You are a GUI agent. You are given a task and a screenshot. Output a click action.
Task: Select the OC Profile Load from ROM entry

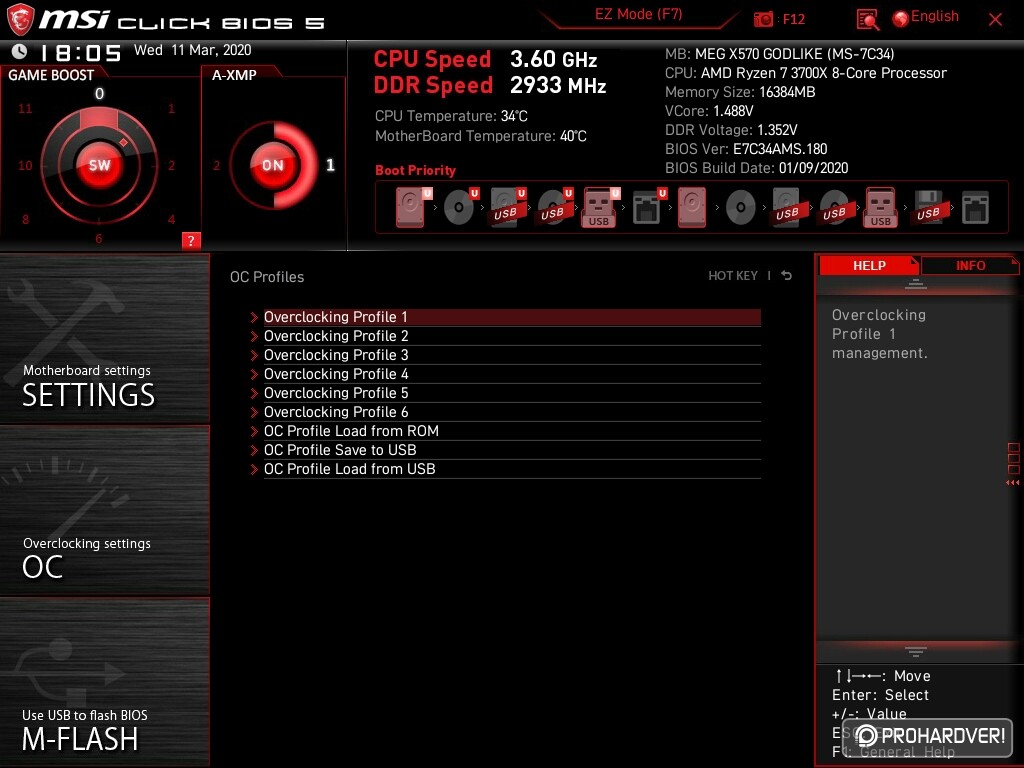click(512, 430)
